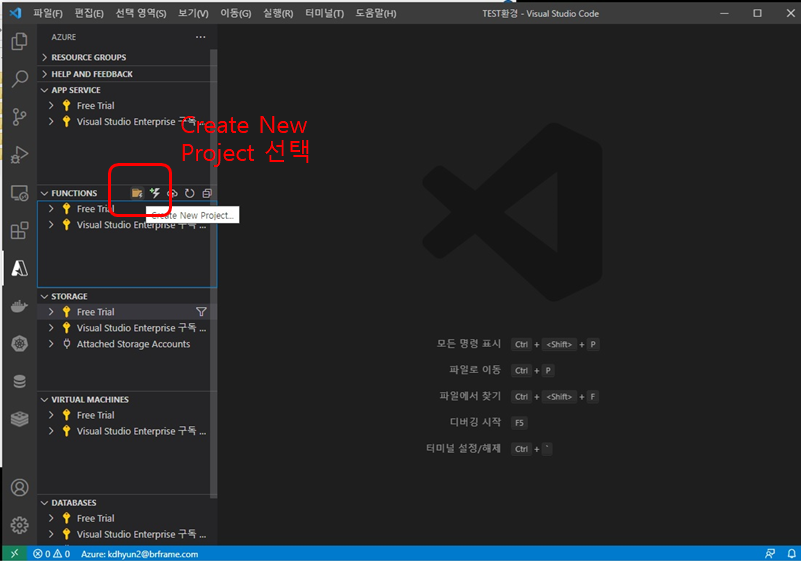Viewport: 801px width, 561px height.
Task: Open the stacked layers view in activity bar
Action: point(19,419)
